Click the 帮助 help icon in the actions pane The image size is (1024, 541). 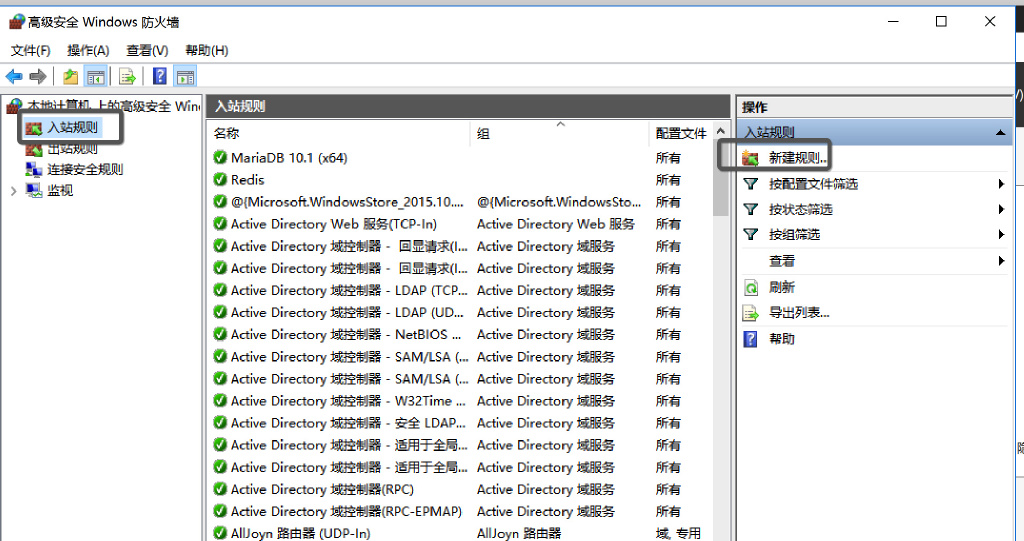click(x=751, y=339)
